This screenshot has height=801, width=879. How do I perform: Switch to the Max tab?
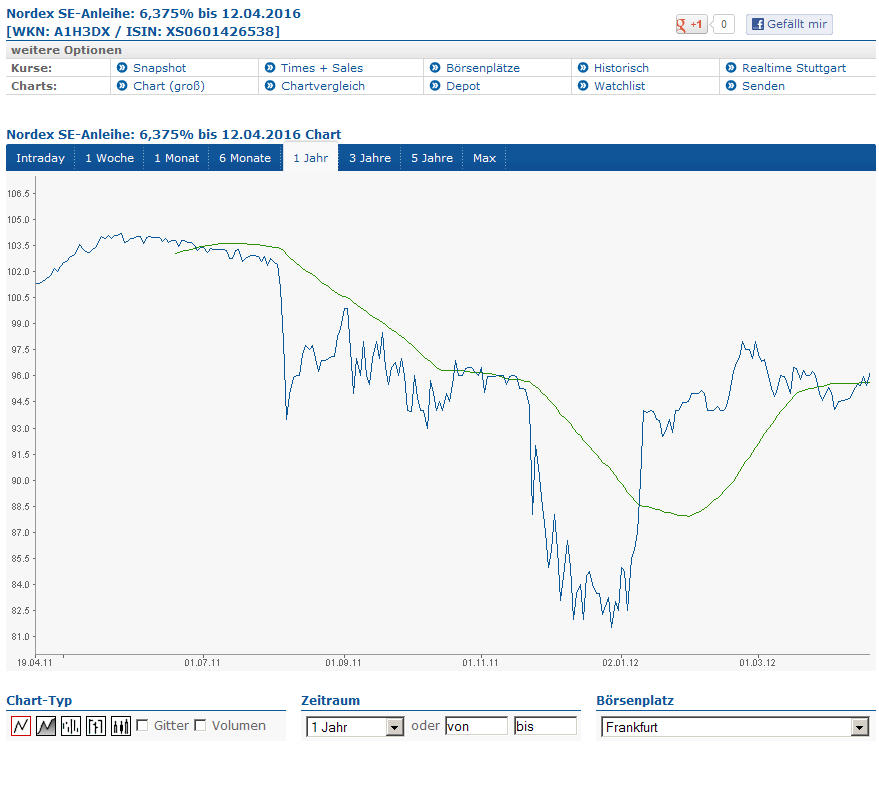pyautogui.click(x=484, y=158)
